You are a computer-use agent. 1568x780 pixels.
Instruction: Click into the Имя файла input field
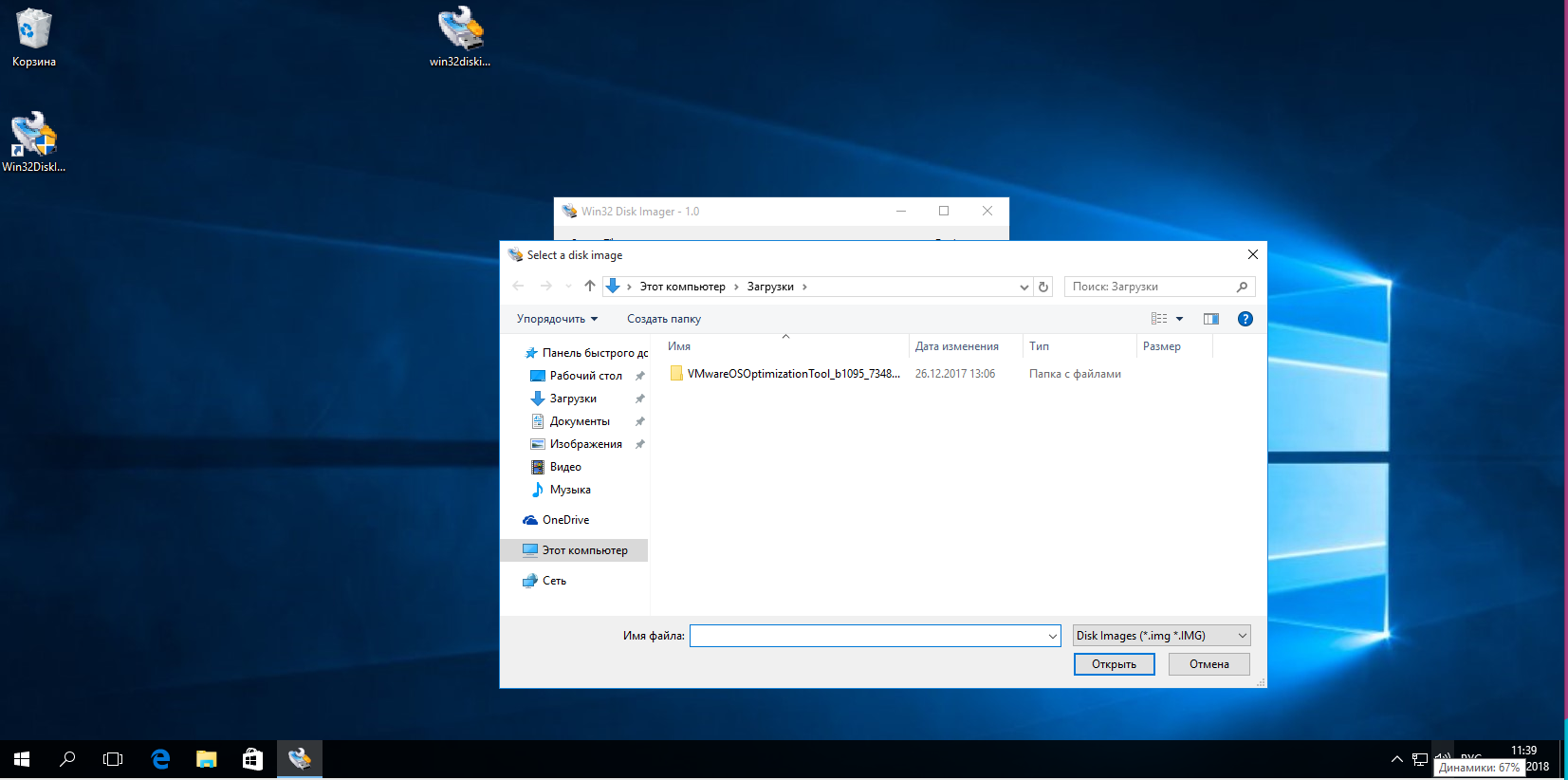(875, 636)
